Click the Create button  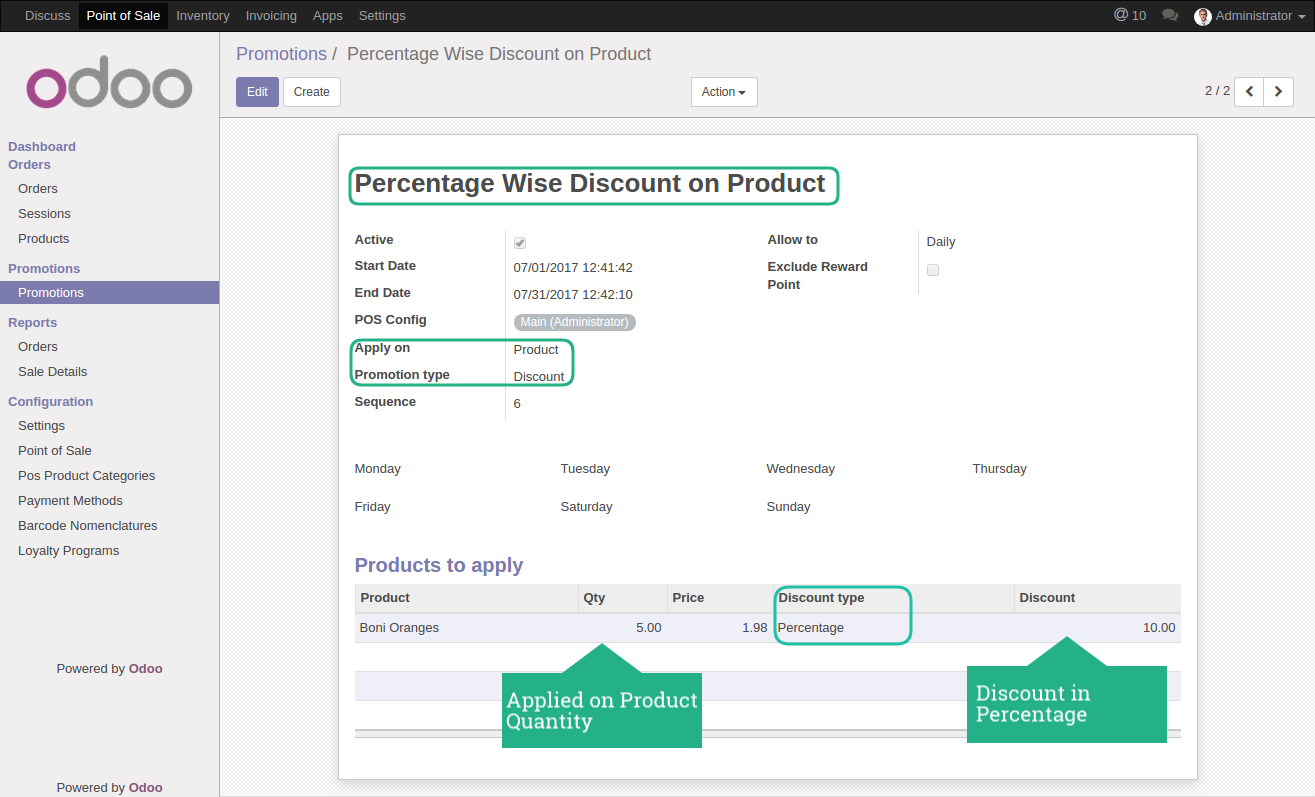point(312,92)
